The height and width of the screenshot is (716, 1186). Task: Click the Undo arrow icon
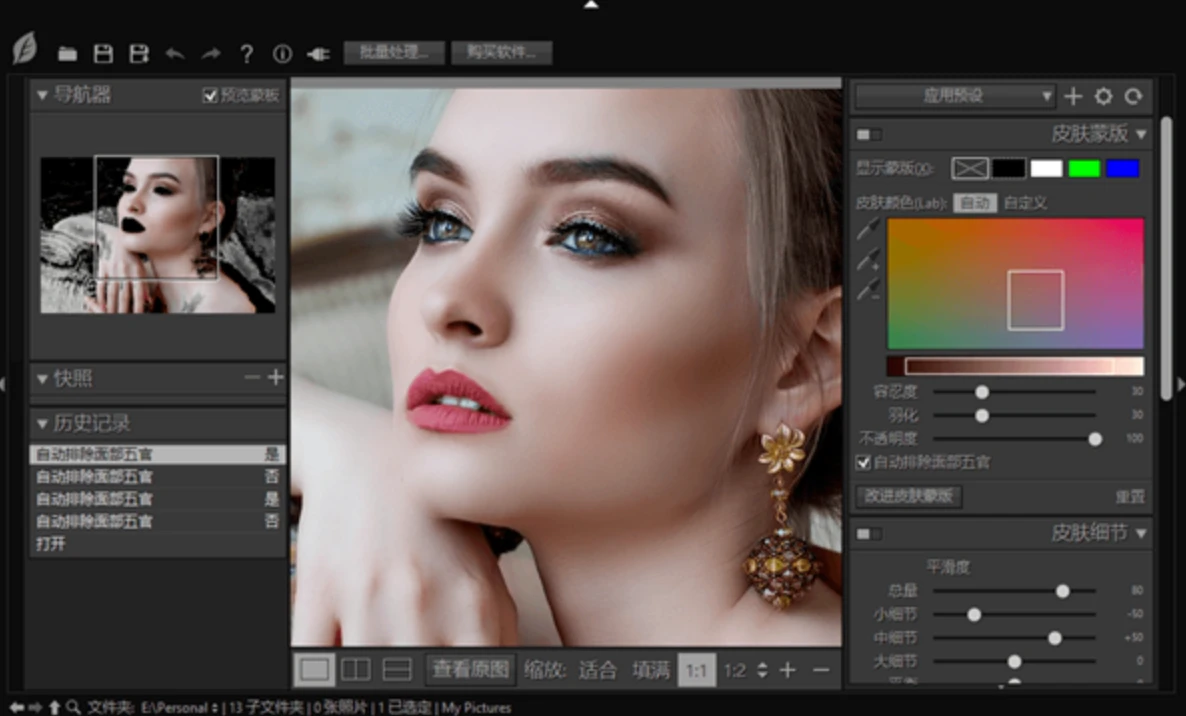click(175, 54)
